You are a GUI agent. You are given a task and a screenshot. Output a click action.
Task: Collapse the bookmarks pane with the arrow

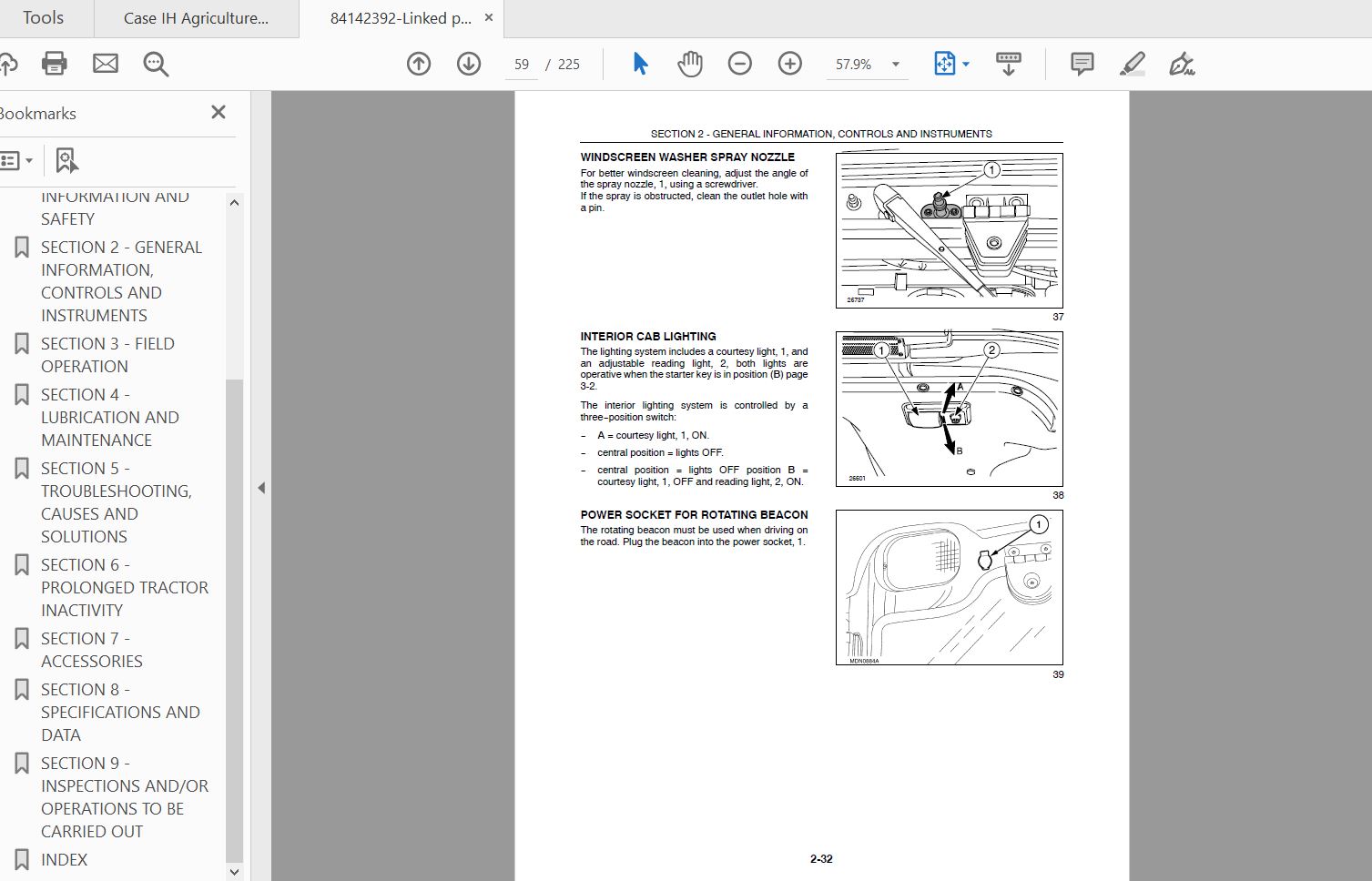[x=261, y=488]
